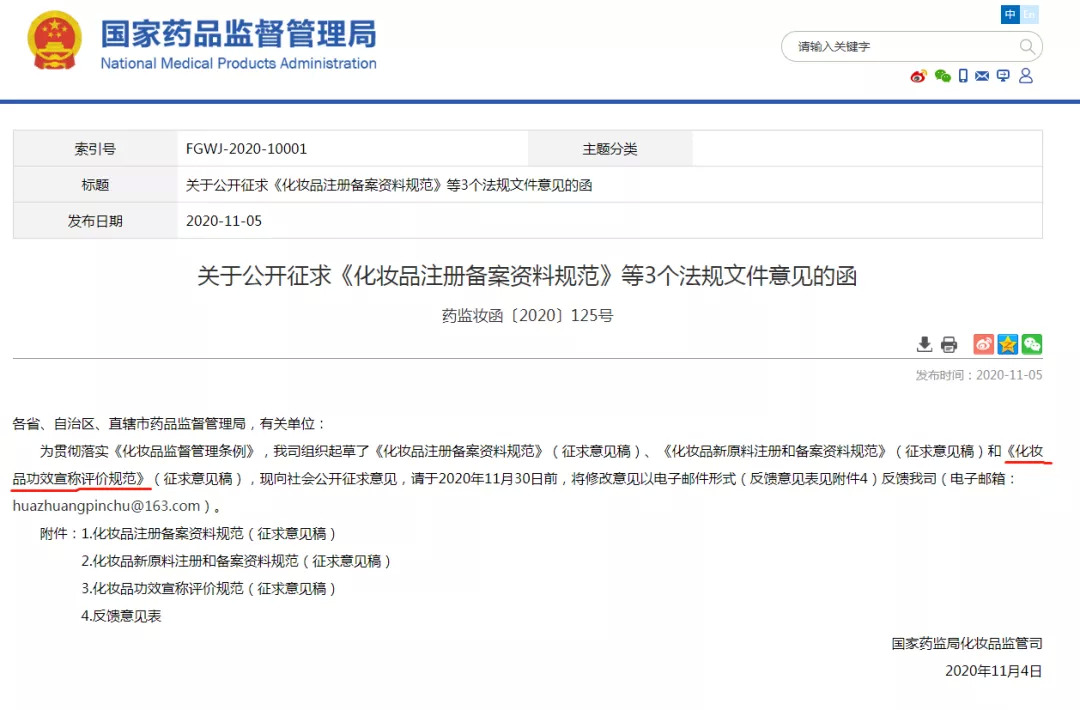
Task: Click the email envelope icon
Action: pos(982,76)
